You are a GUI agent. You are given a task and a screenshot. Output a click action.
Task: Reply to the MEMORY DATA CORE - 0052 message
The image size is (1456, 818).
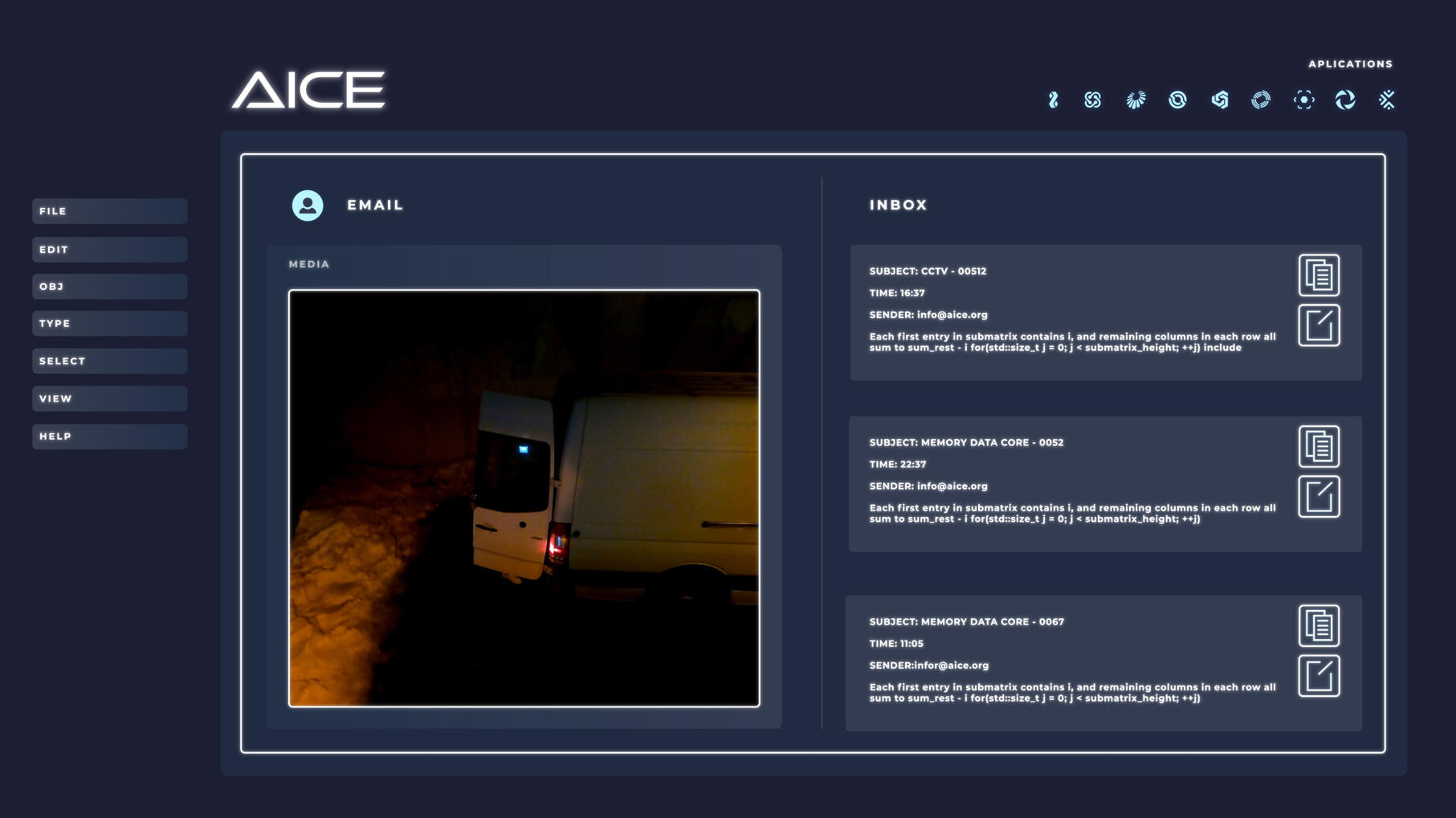coord(1318,496)
